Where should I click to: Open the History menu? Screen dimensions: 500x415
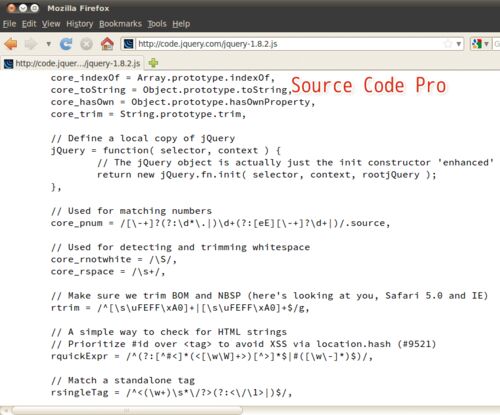80,24
